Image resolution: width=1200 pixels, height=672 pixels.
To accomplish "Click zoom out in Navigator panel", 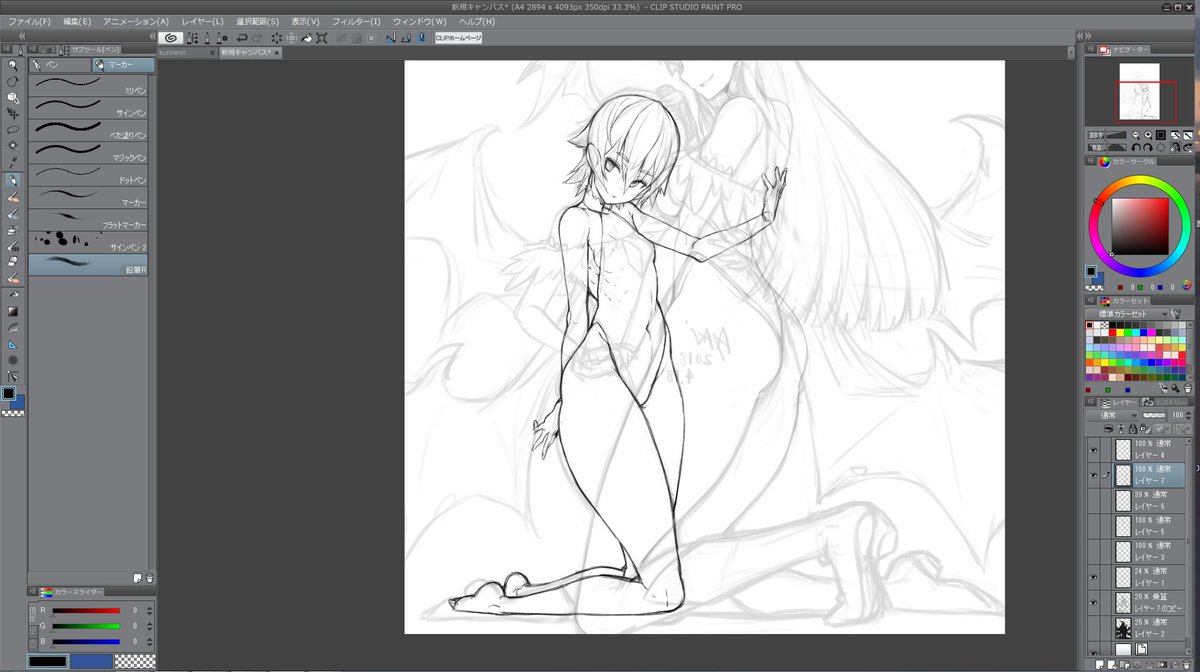I will pyautogui.click(x=1136, y=135).
